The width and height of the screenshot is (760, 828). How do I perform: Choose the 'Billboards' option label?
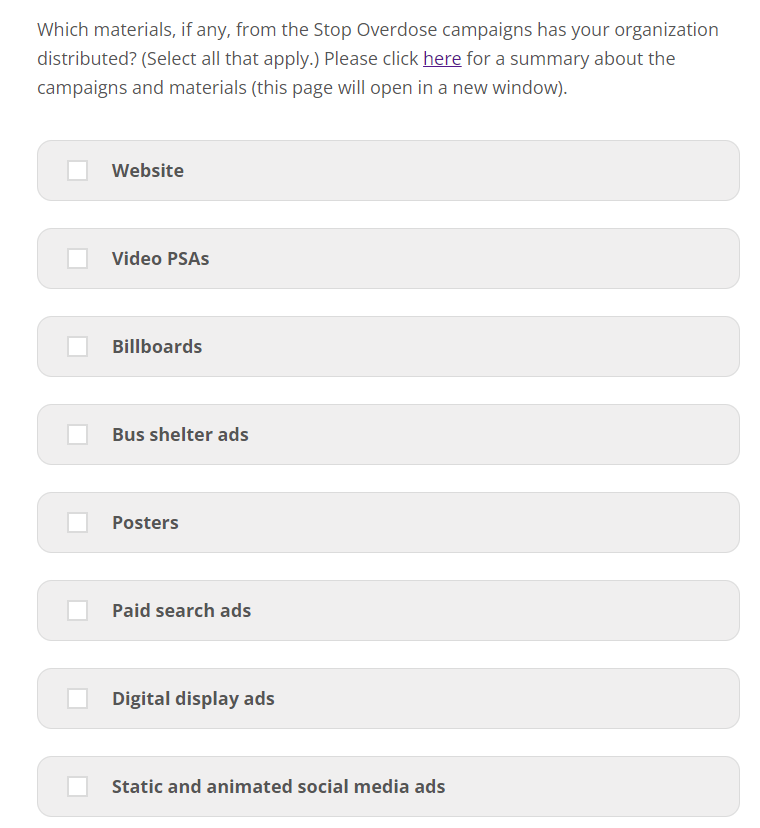pos(157,347)
